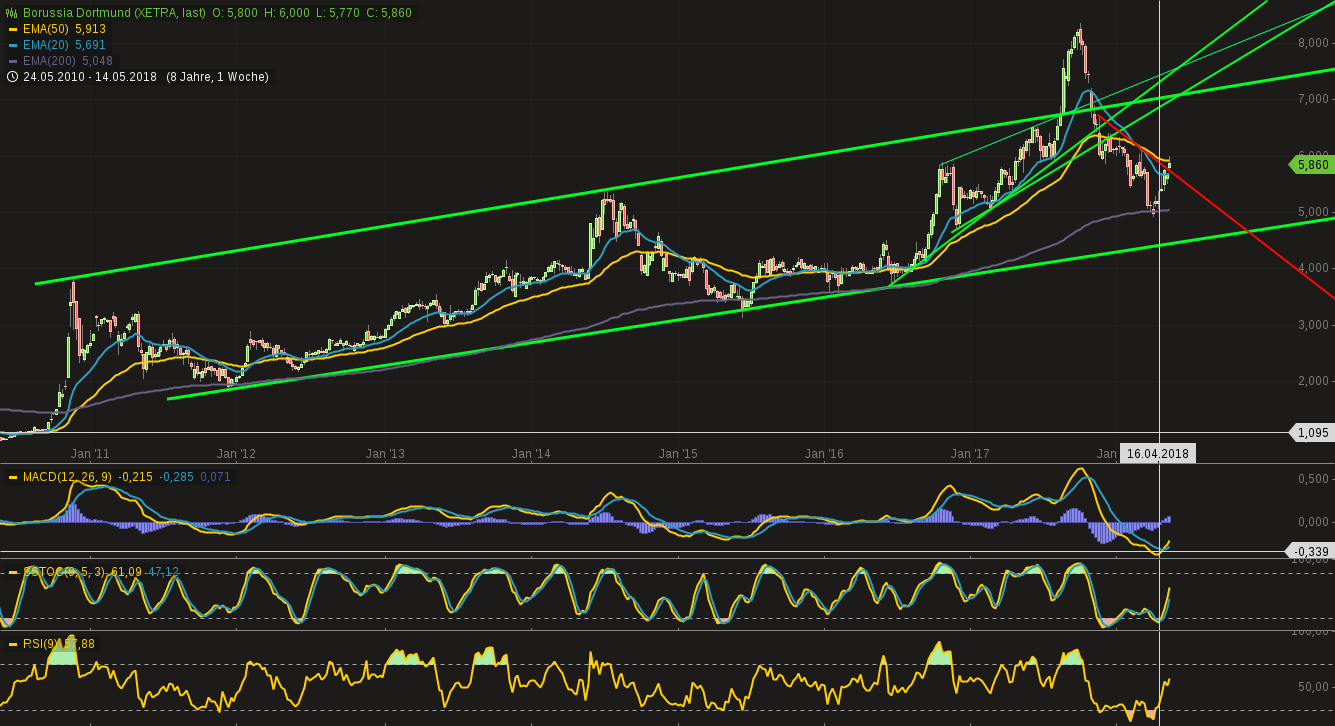Click the RSI value 57,88
The image size is (1335, 726).
(x=80, y=644)
